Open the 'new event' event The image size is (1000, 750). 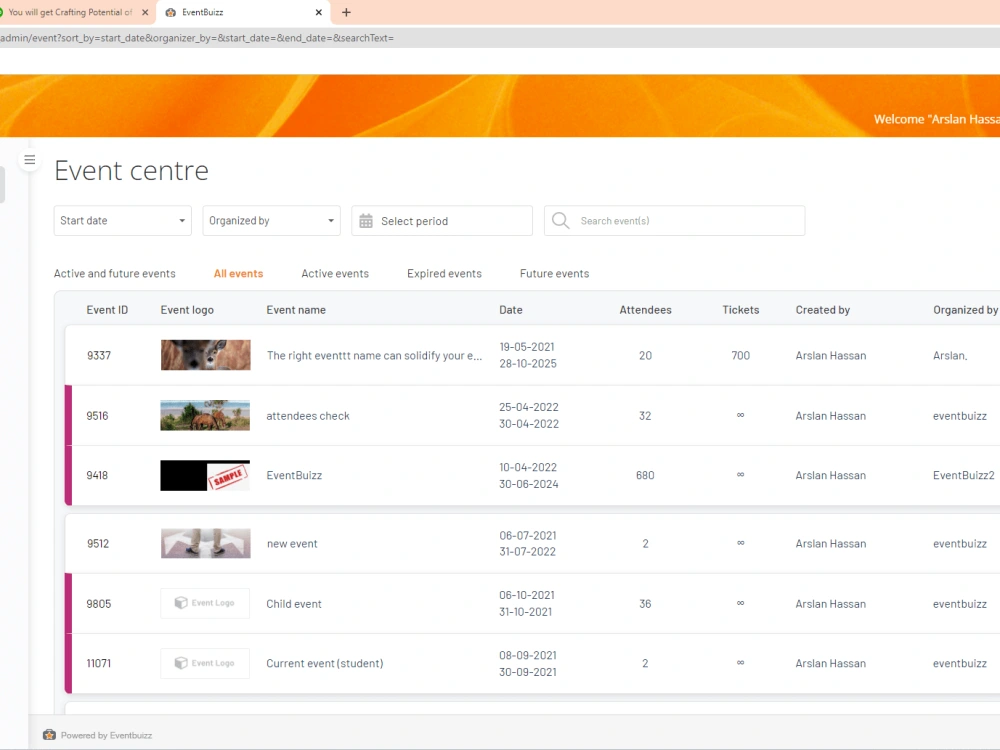click(292, 544)
